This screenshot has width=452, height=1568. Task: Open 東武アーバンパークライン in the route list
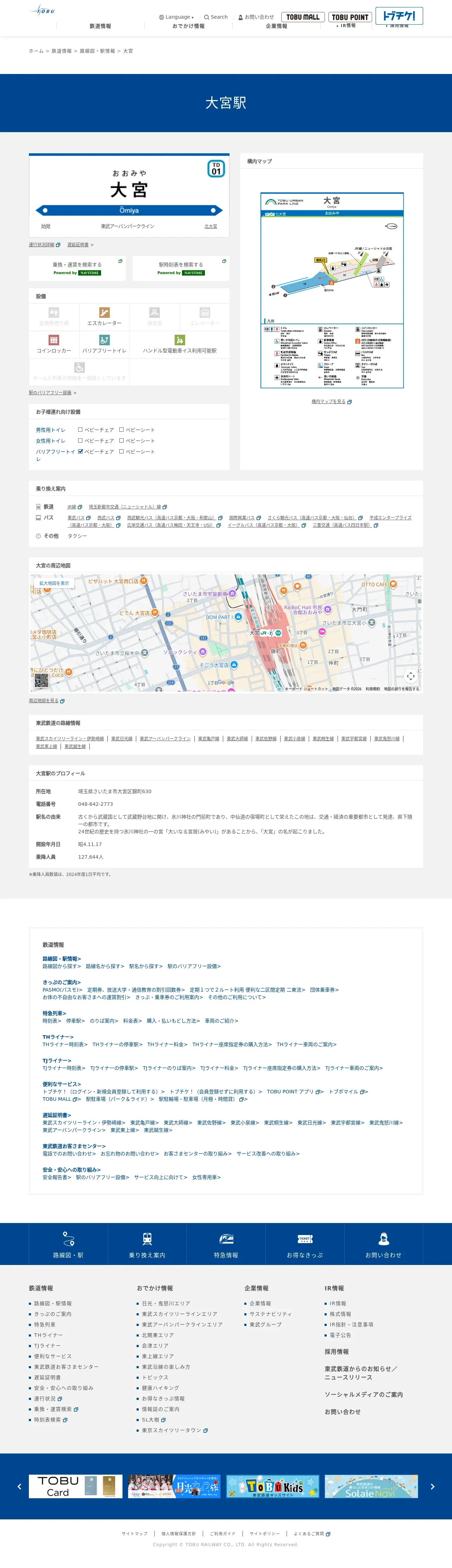coord(165,738)
